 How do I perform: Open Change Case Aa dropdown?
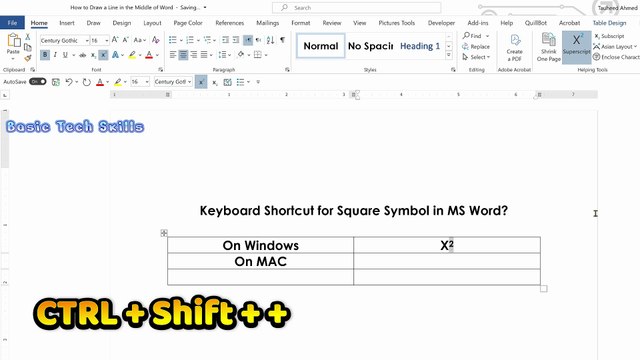(140, 40)
